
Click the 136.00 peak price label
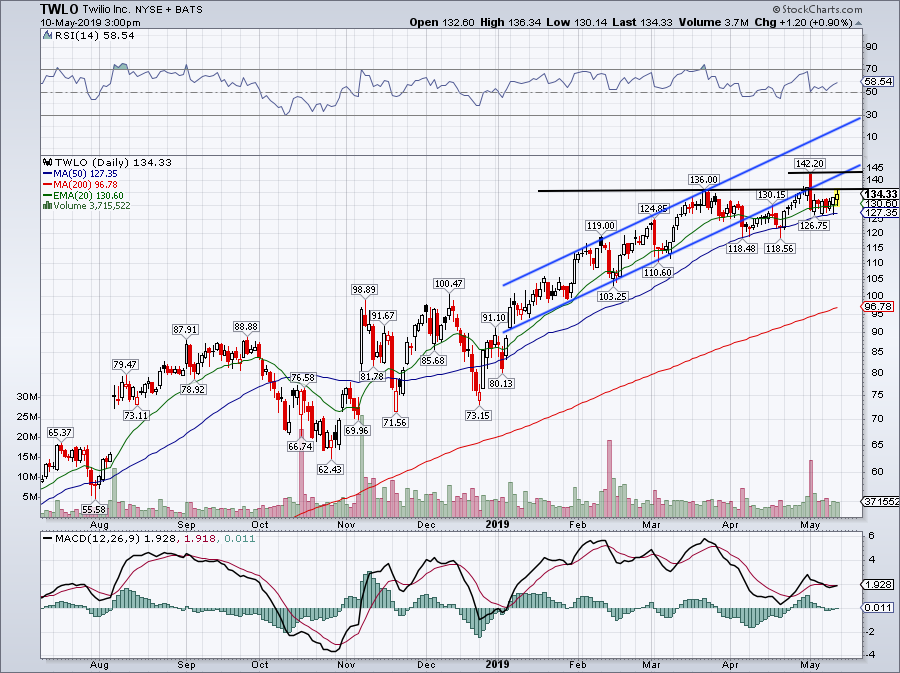point(704,180)
